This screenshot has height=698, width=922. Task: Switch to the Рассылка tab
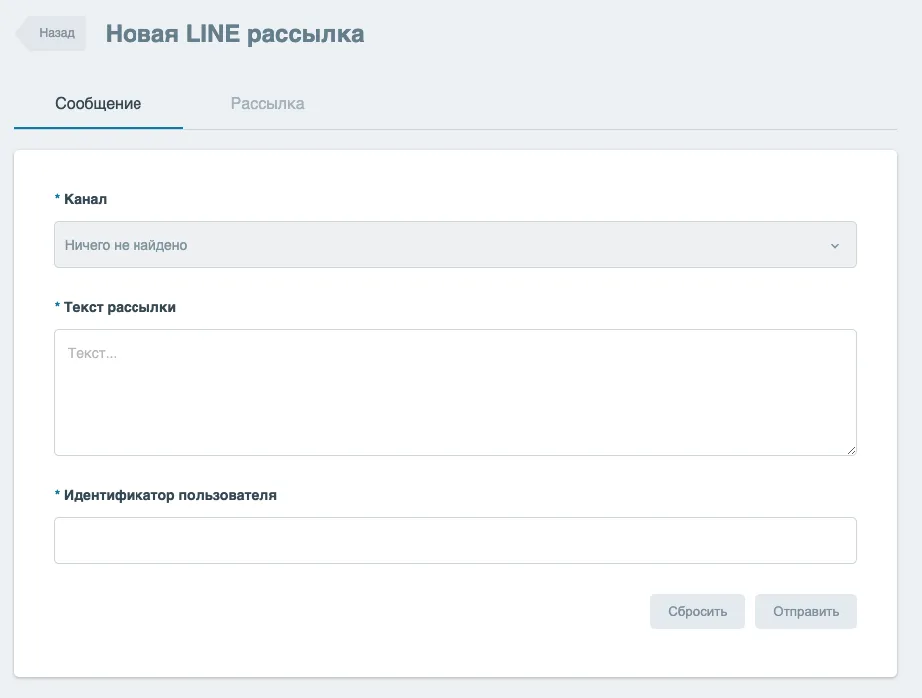[268, 103]
